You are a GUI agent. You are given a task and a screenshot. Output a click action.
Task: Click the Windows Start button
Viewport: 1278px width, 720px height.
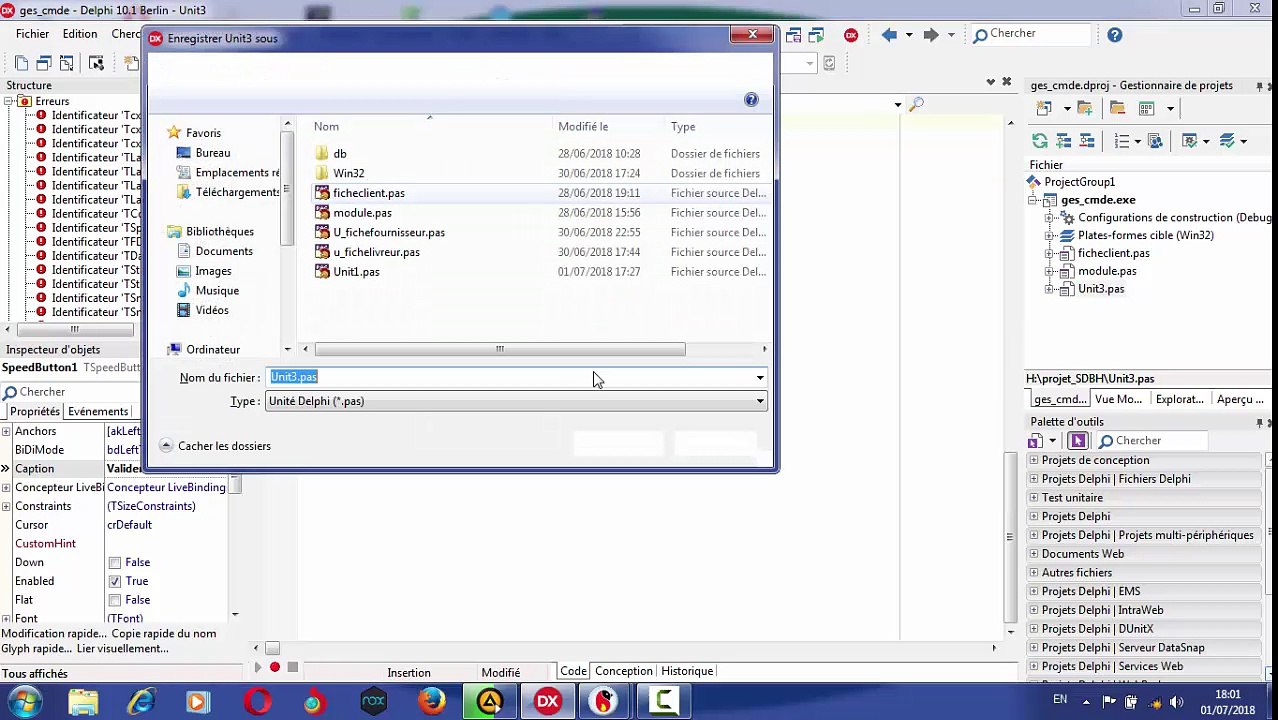25,702
